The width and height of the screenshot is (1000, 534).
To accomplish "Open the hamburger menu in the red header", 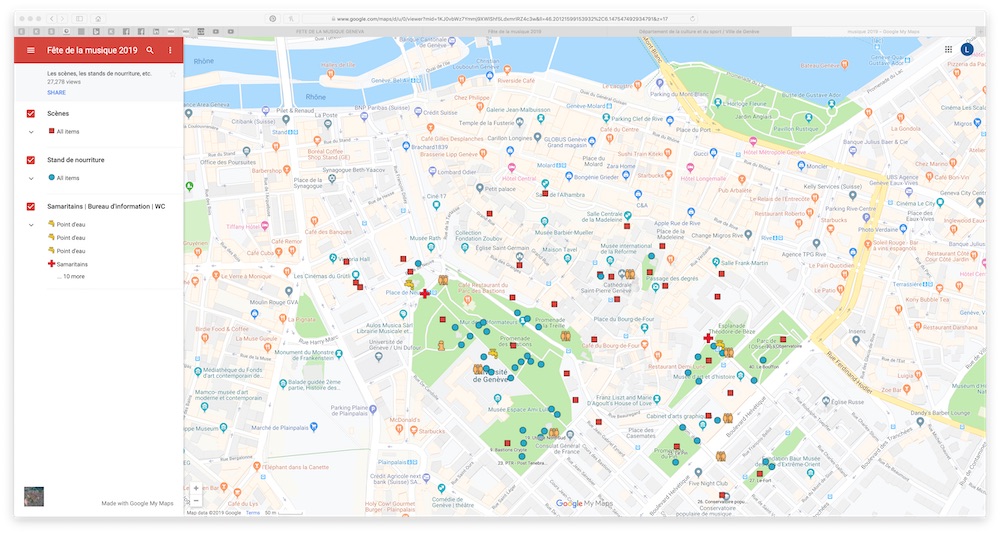I will [30, 50].
